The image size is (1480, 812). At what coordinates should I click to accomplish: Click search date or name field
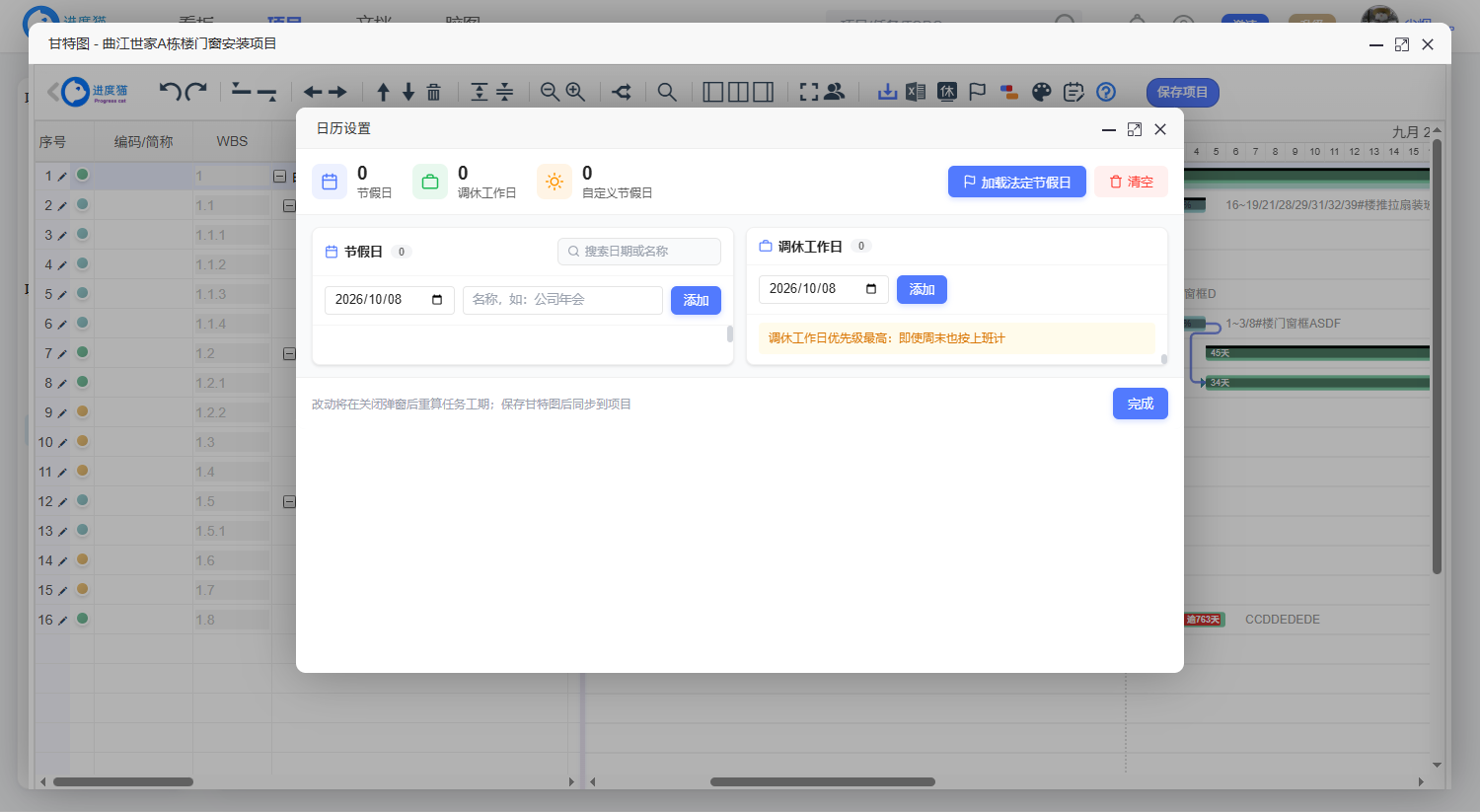pyautogui.click(x=639, y=252)
